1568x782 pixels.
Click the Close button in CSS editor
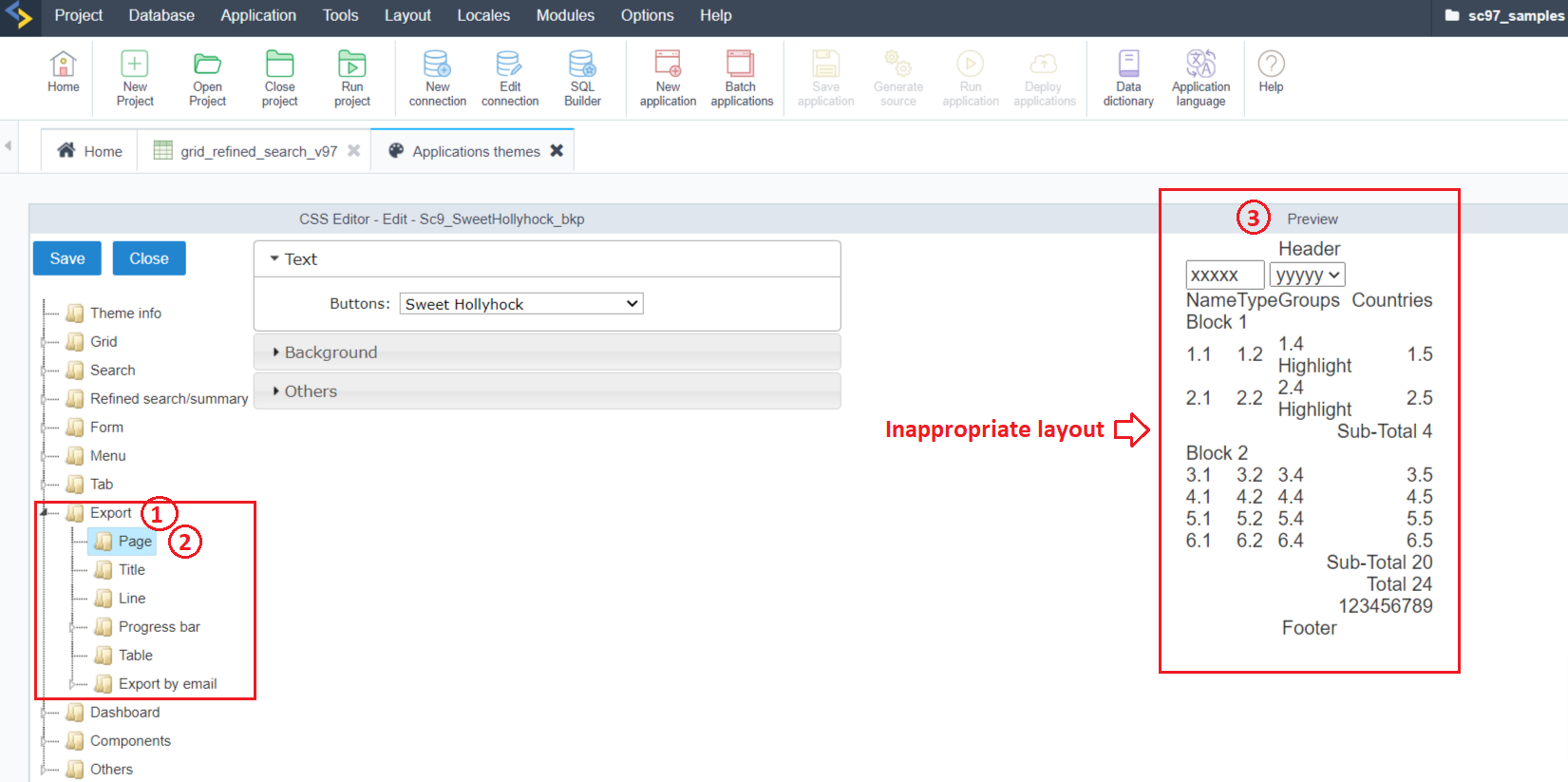tap(149, 258)
